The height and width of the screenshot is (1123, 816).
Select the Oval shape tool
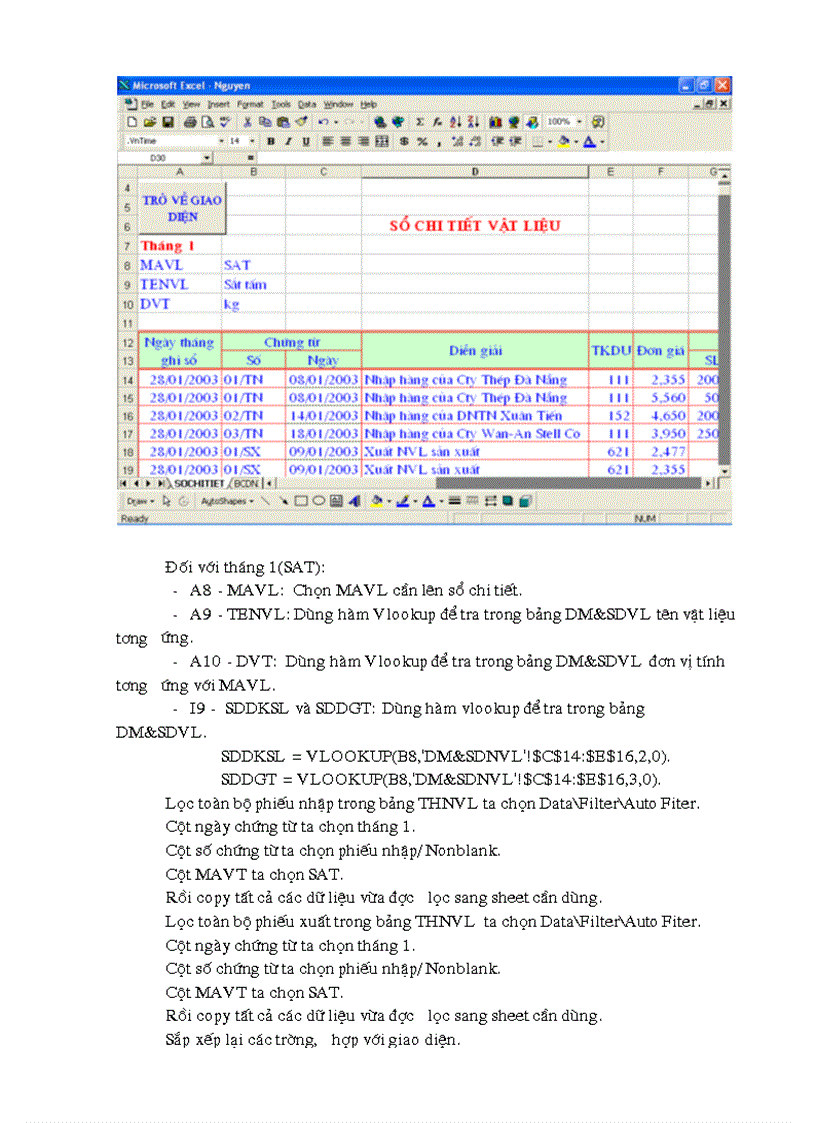[318, 500]
